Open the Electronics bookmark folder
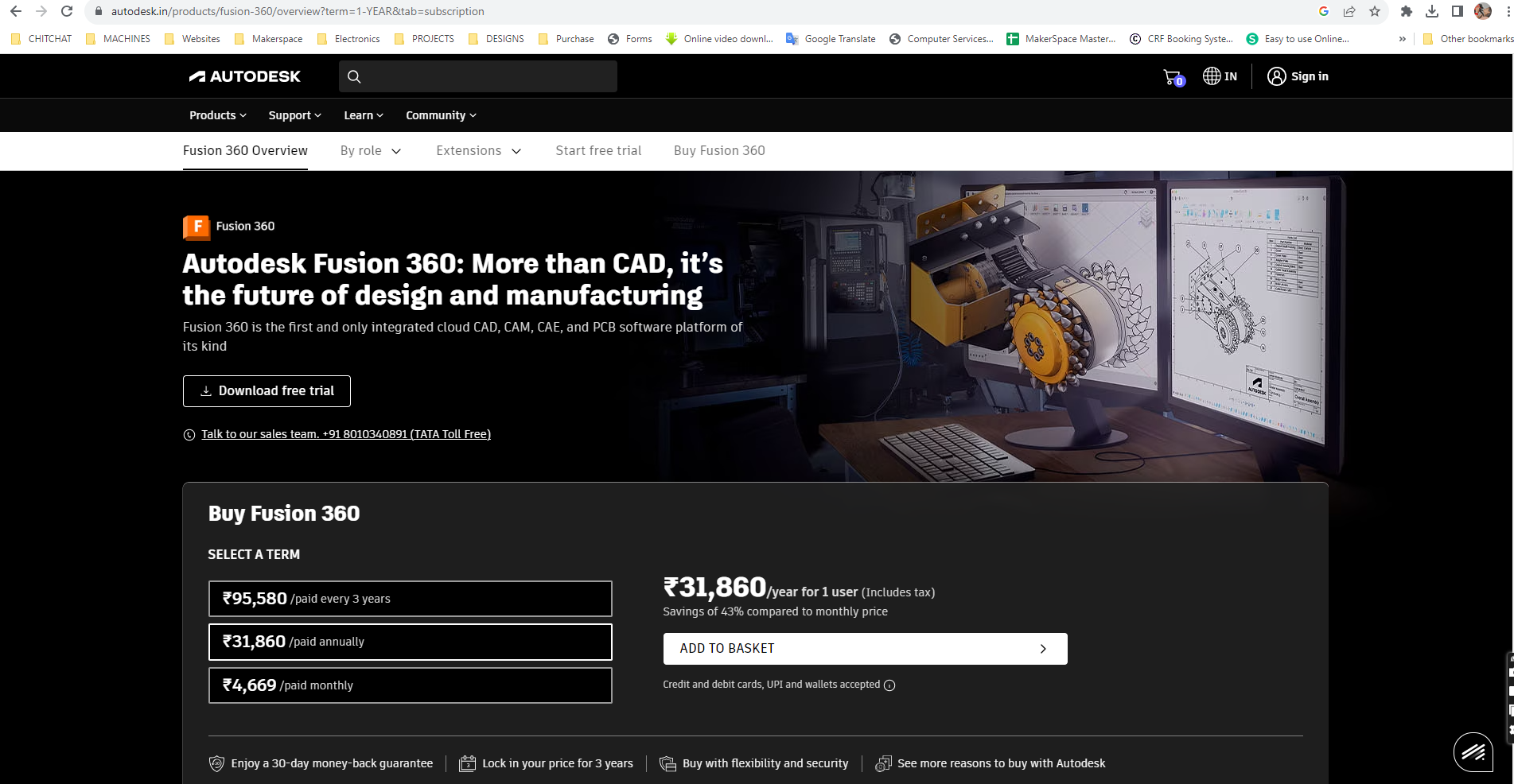This screenshot has width=1514, height=784. 348,39
